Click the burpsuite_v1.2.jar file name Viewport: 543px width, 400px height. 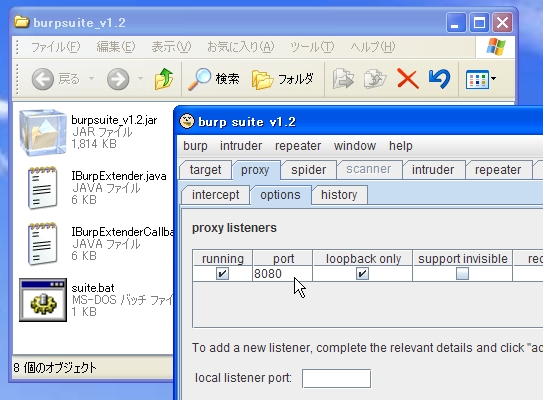point(114,120)
